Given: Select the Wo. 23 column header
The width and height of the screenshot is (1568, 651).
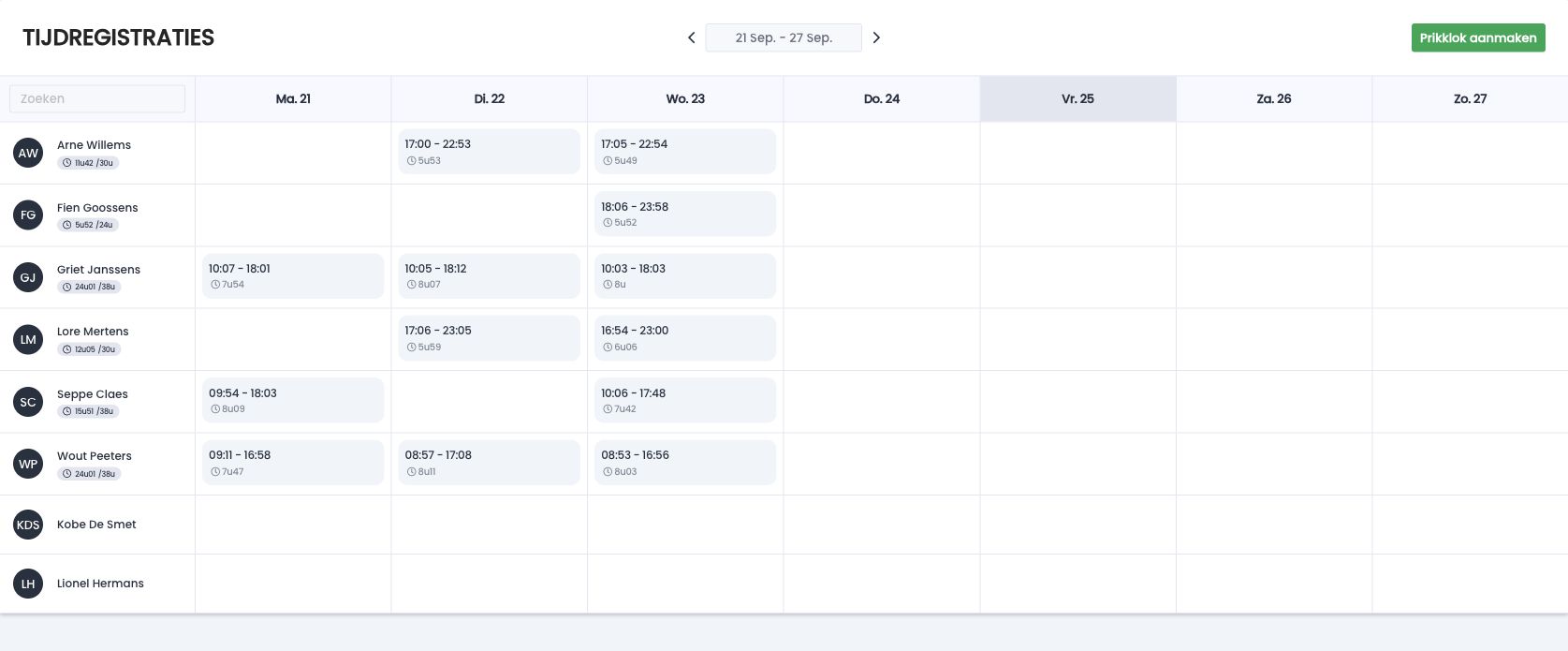Looking at the screenshot, I should 685,99.
